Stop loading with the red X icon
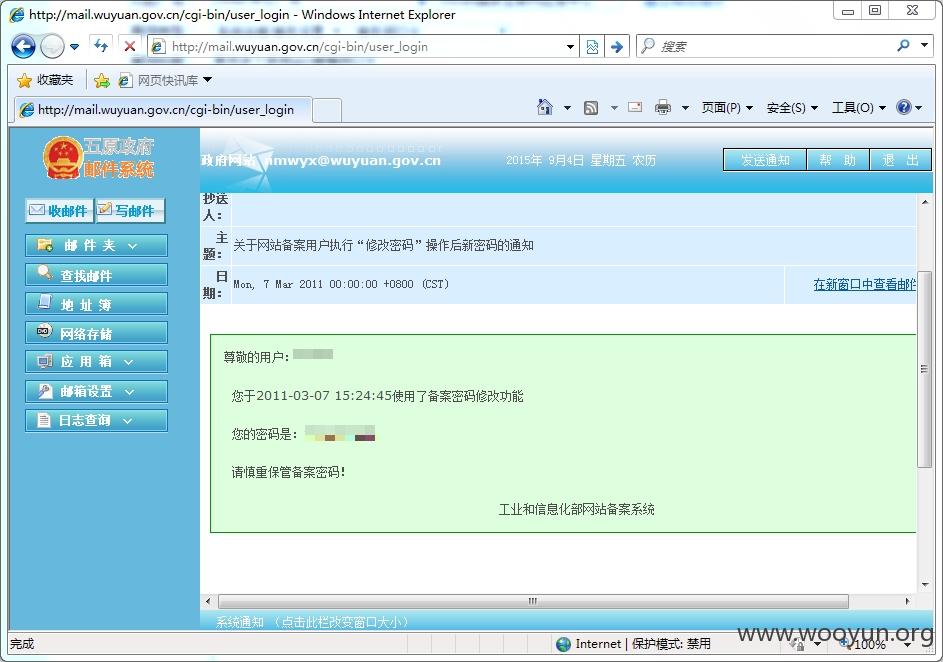Viewport: 943px width, 662px height. pyautogui.click(x=129, y=46)
